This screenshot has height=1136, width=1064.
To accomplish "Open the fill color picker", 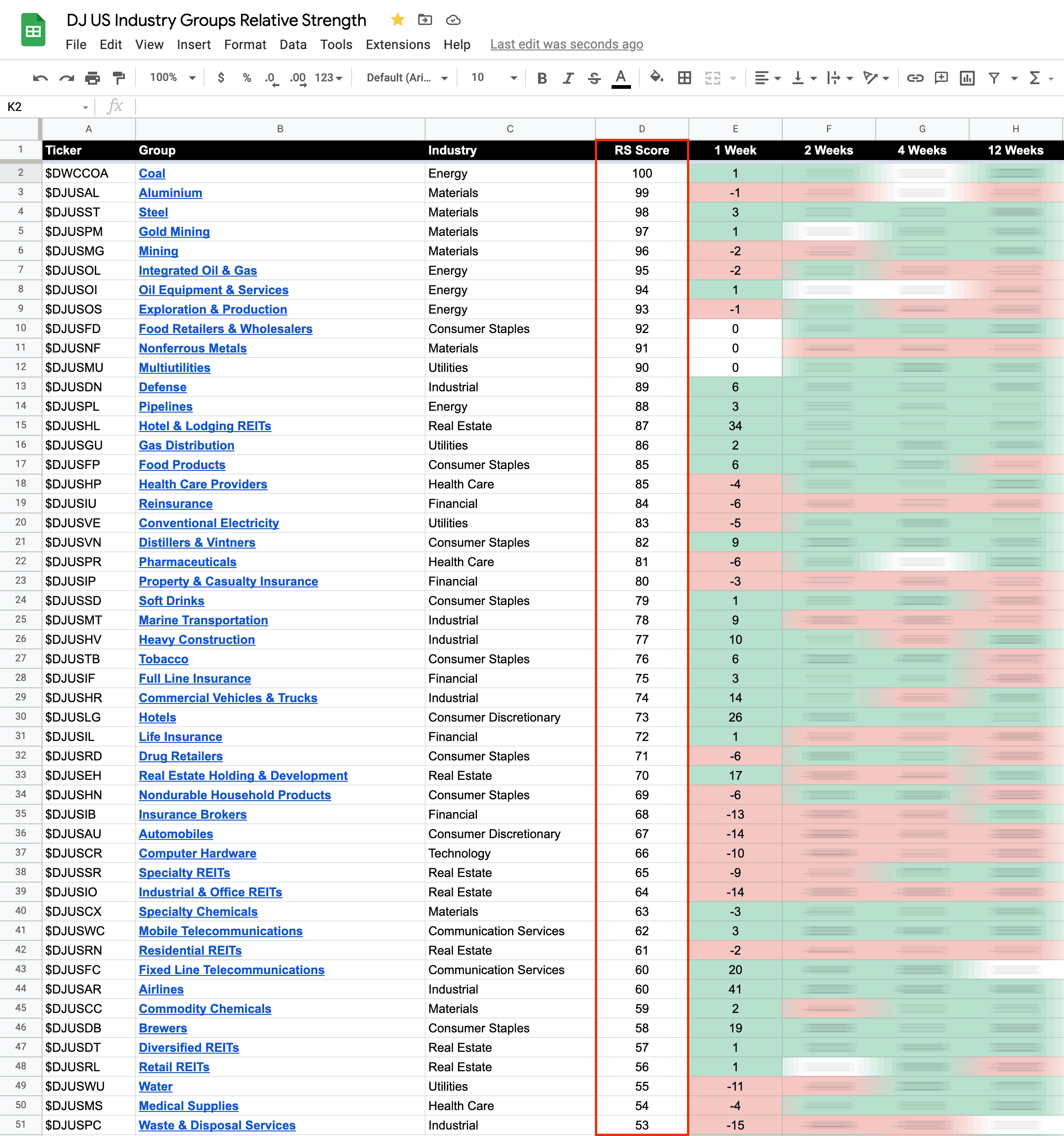I will (x=656, y=77).
